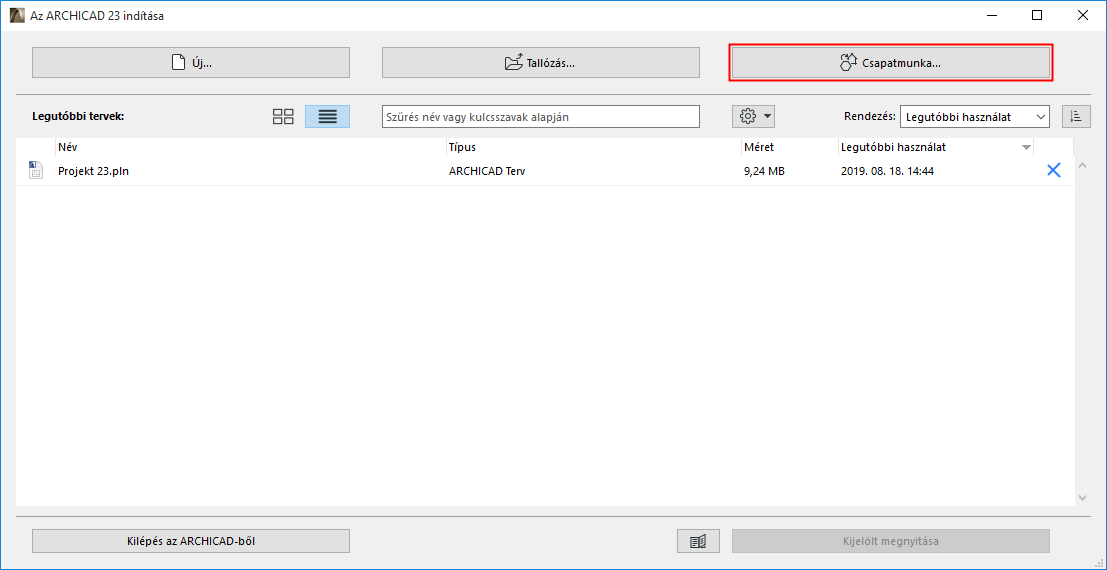The image size is (1107, 570).
Task: Click the 2019. 08. 18. 14:44 date cell
Action: click(x=888, y=171)
